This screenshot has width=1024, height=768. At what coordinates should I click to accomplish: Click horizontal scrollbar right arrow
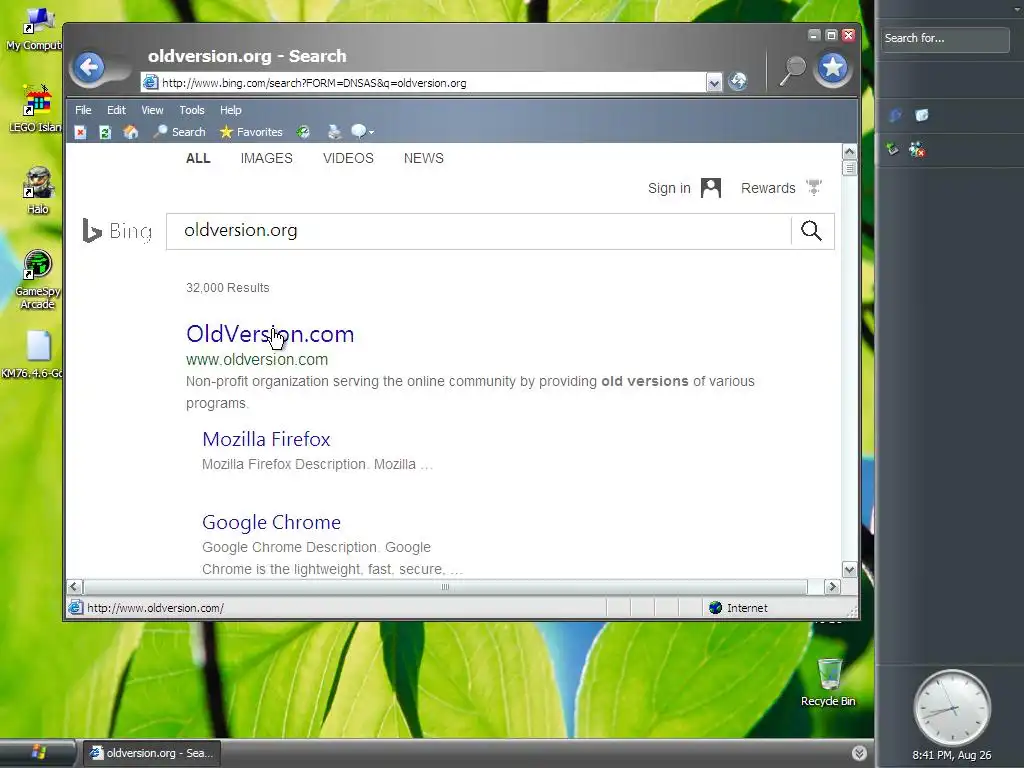(x=832, y=586)
